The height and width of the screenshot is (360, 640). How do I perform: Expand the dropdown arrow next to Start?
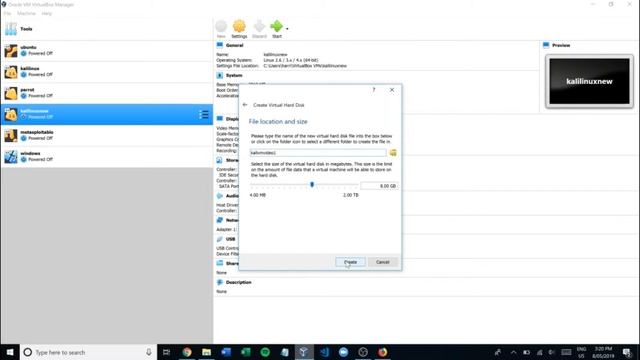[x=287, y=29]
